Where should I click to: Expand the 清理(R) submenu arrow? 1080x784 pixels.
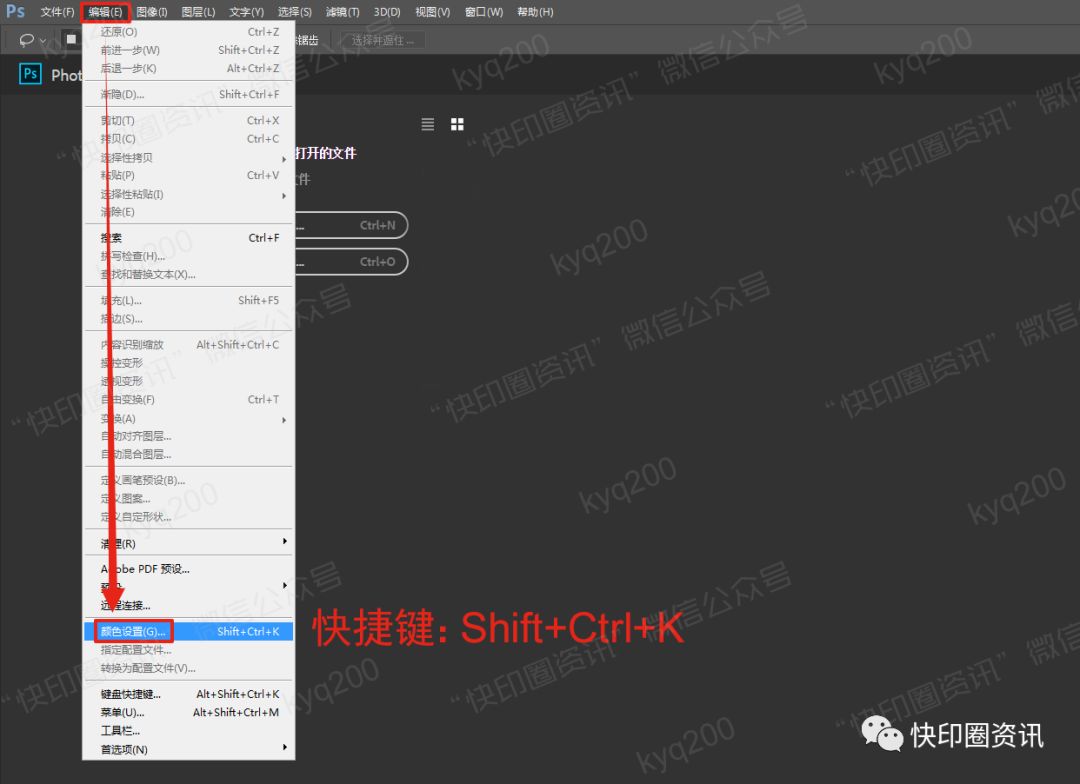(x=284, y=541)
